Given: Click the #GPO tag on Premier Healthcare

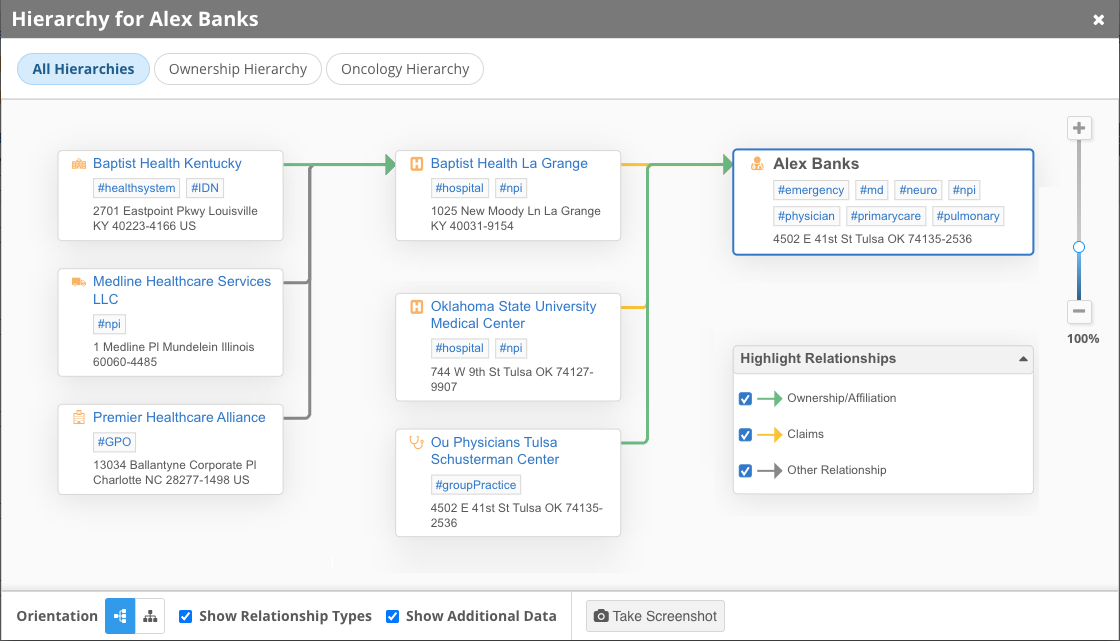Looking at the screenshot, I should click(x=114, y=442).
